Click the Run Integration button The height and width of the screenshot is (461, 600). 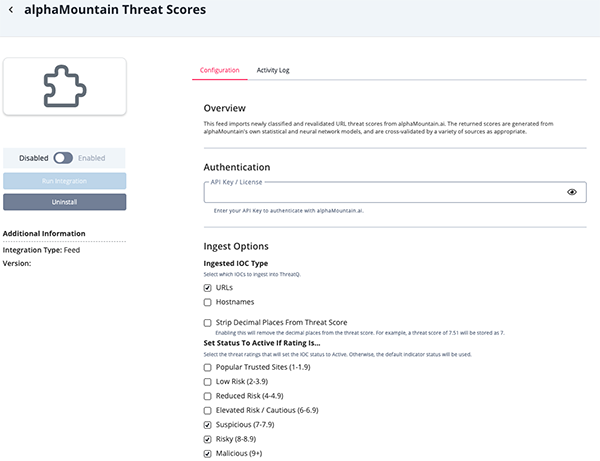coord(65,181)
